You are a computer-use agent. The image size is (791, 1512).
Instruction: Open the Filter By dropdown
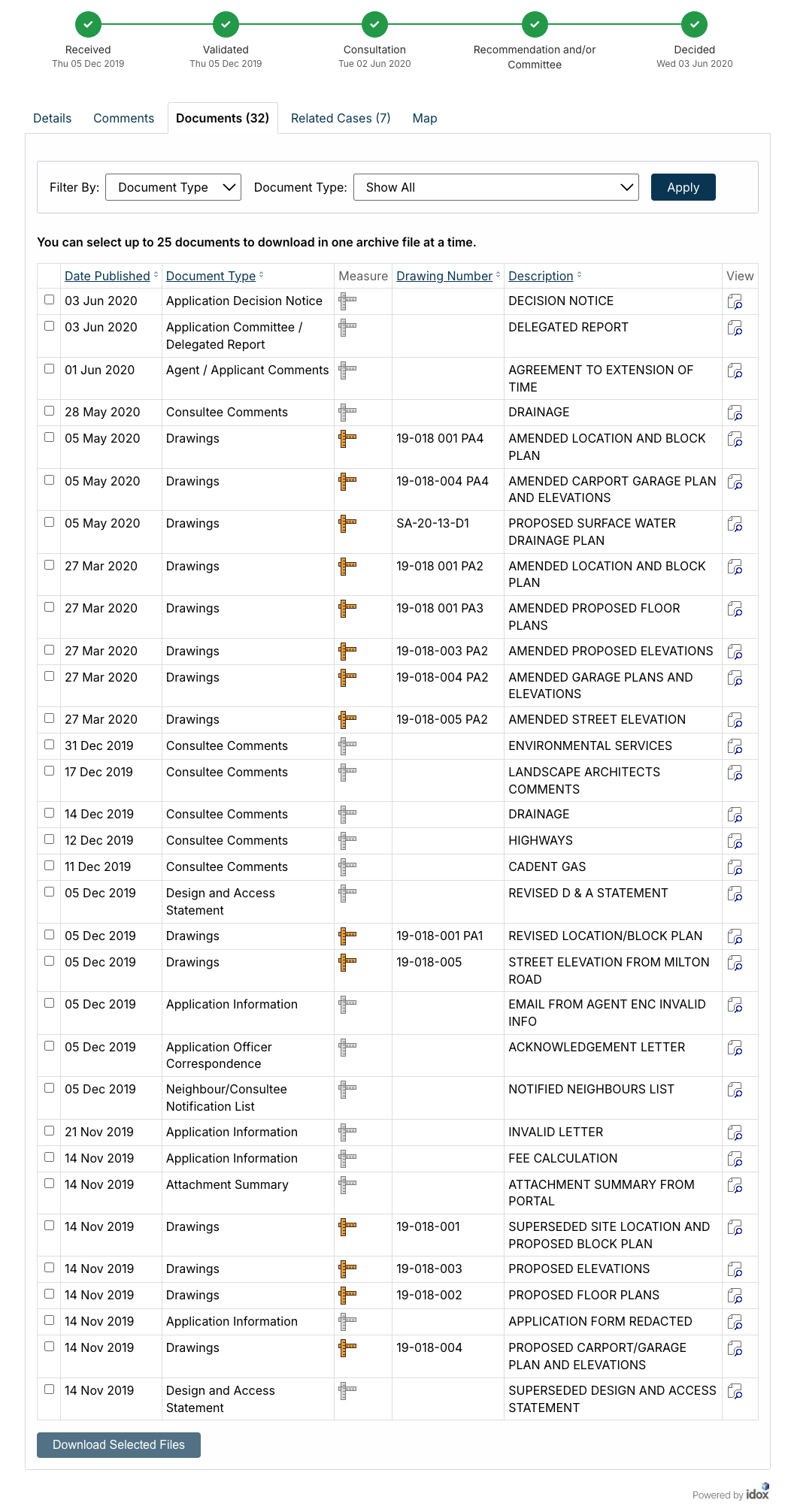click(x=173, y=187)
